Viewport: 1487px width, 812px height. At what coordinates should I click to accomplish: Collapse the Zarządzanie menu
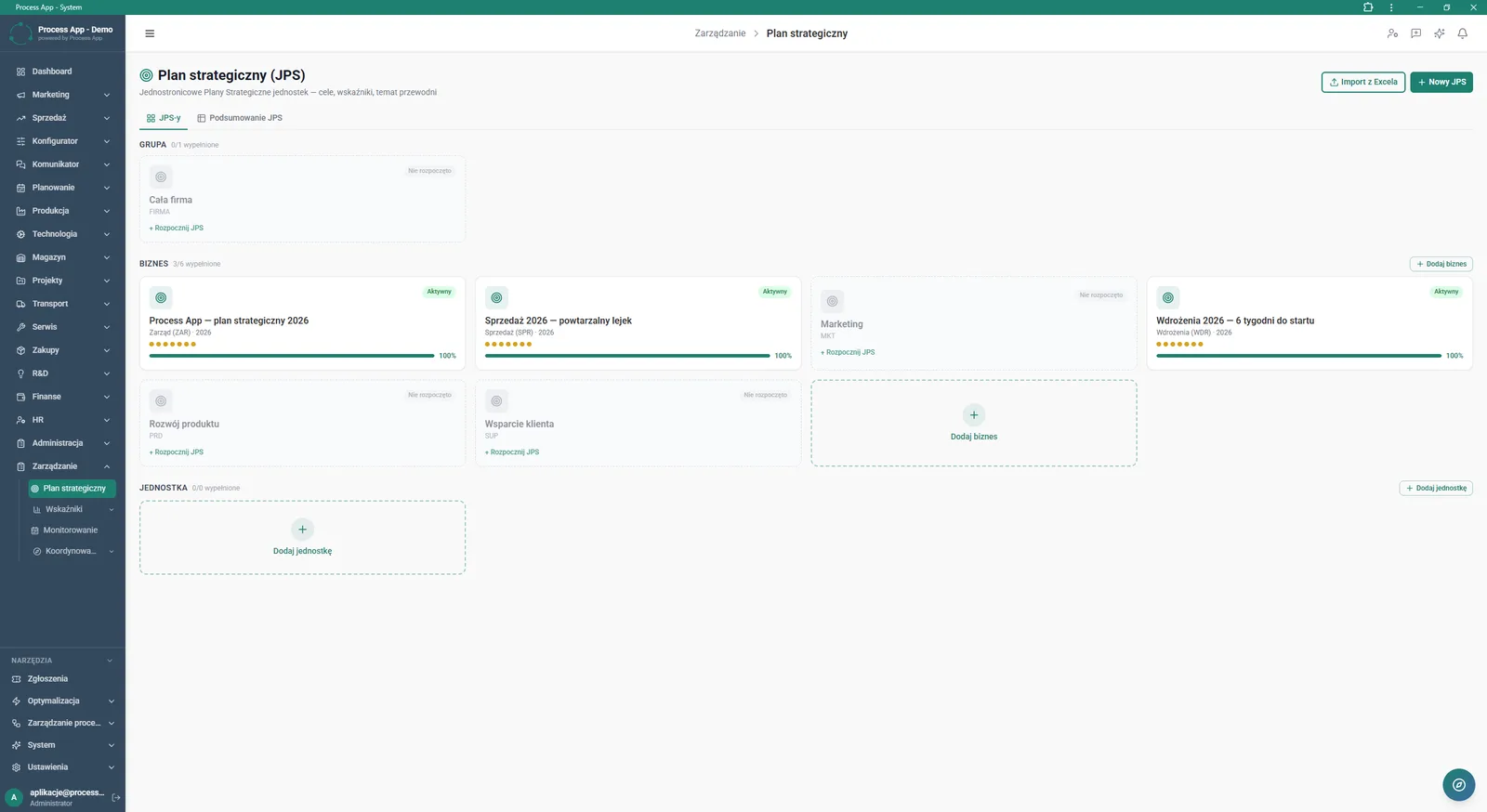[x=62, y=466]
